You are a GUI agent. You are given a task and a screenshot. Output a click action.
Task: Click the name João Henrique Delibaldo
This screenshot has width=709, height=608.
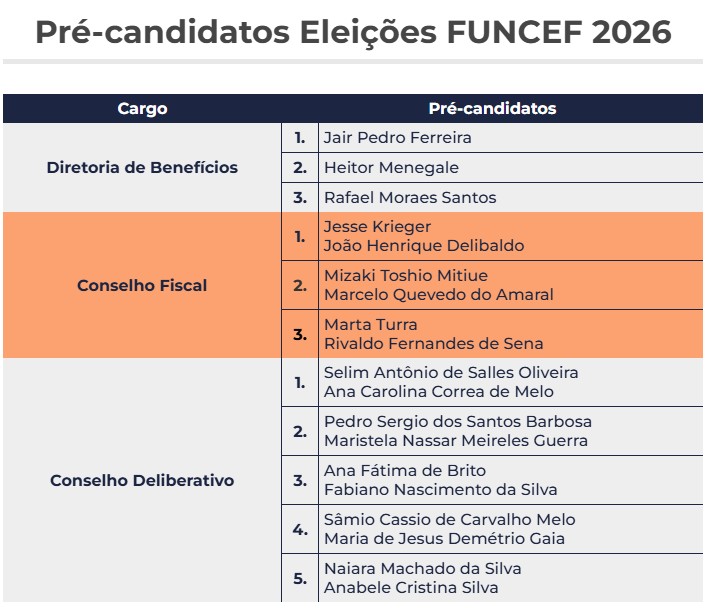(x=424, y=245)
